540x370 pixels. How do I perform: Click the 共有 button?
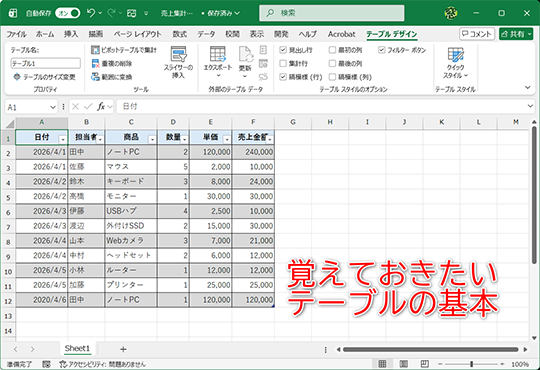coord(516,34)
